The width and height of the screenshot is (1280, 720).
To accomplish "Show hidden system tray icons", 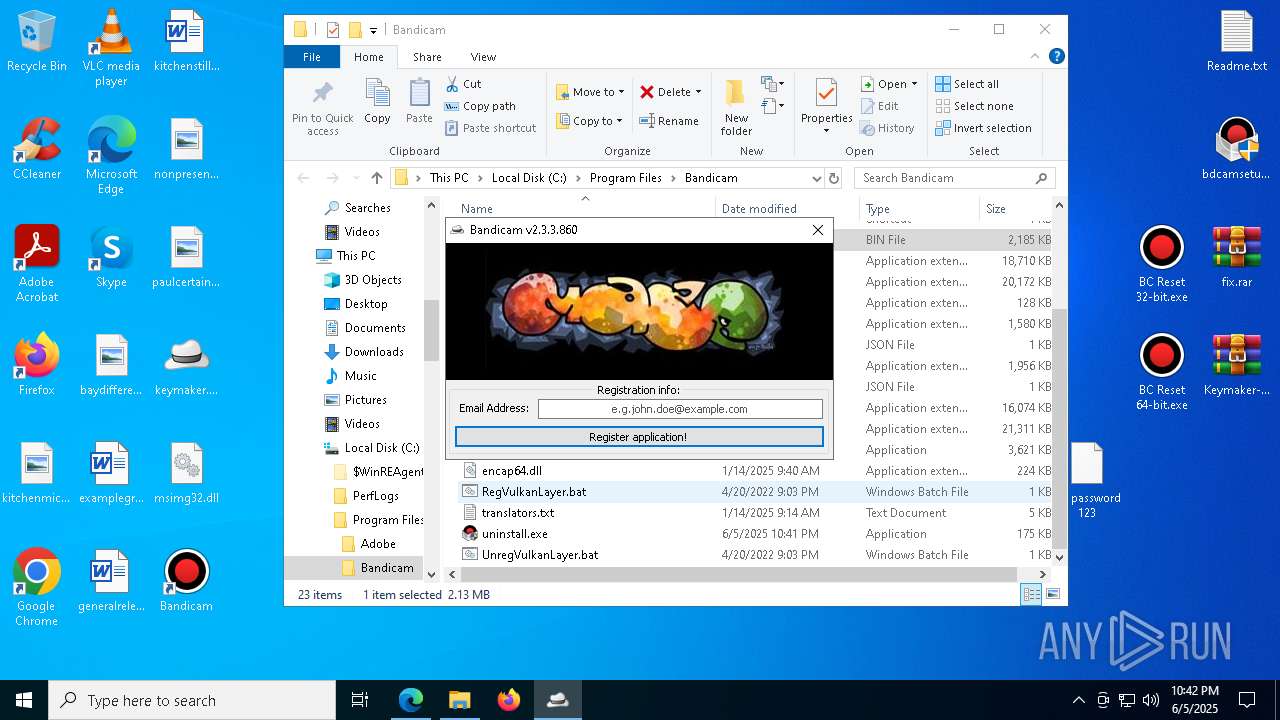I will click(1078, 700).
